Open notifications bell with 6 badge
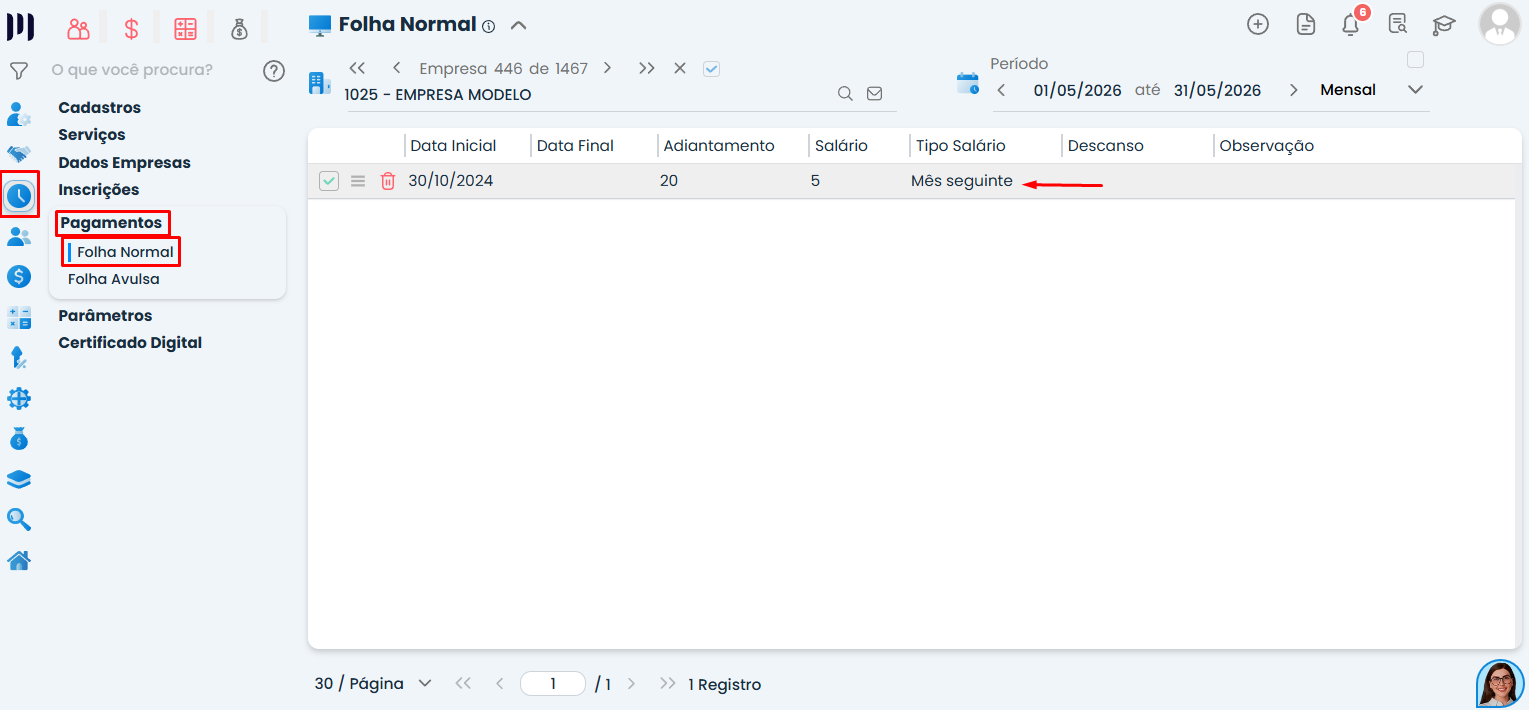The width and height of the screenshot is (1529, 710). (x=1351, y=25)
